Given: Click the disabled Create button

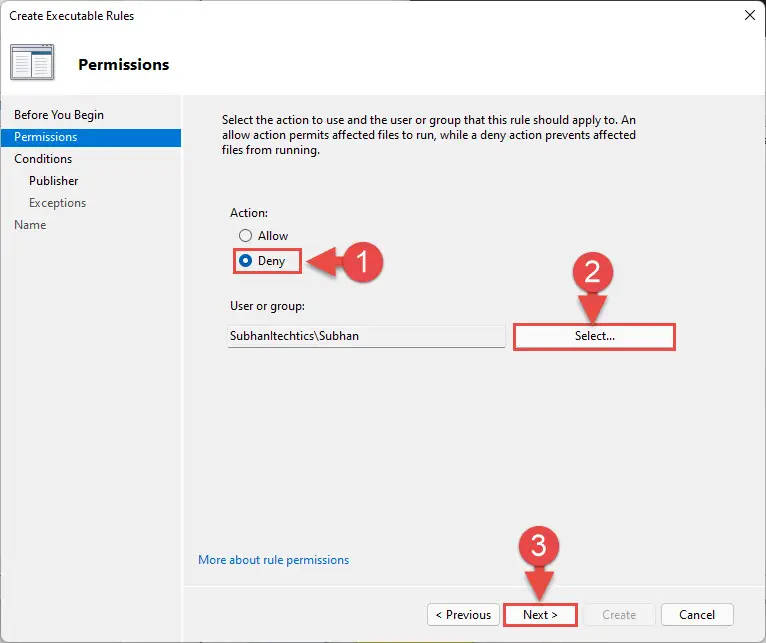Looking at the screenshot, I should pyautogui.click(x=618, y=615).
